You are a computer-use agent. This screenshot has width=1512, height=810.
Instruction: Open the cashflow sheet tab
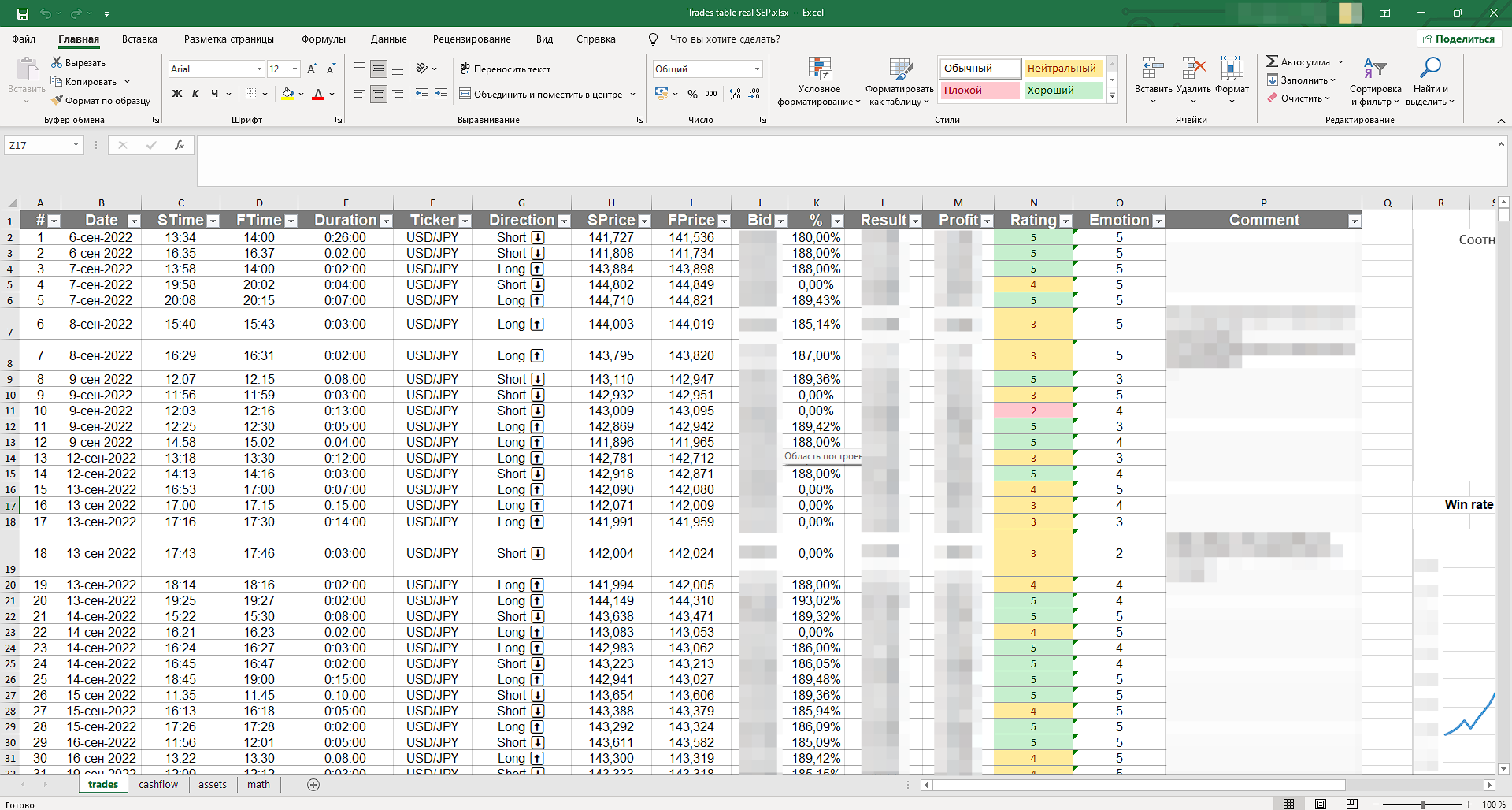(x=158, y=785)
